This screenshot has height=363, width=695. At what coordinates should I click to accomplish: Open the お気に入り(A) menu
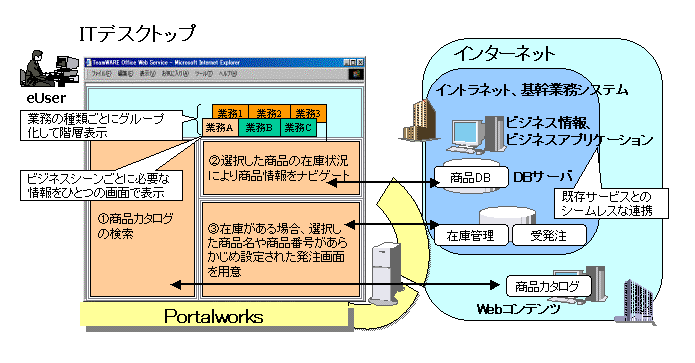[x=175, y=74]
